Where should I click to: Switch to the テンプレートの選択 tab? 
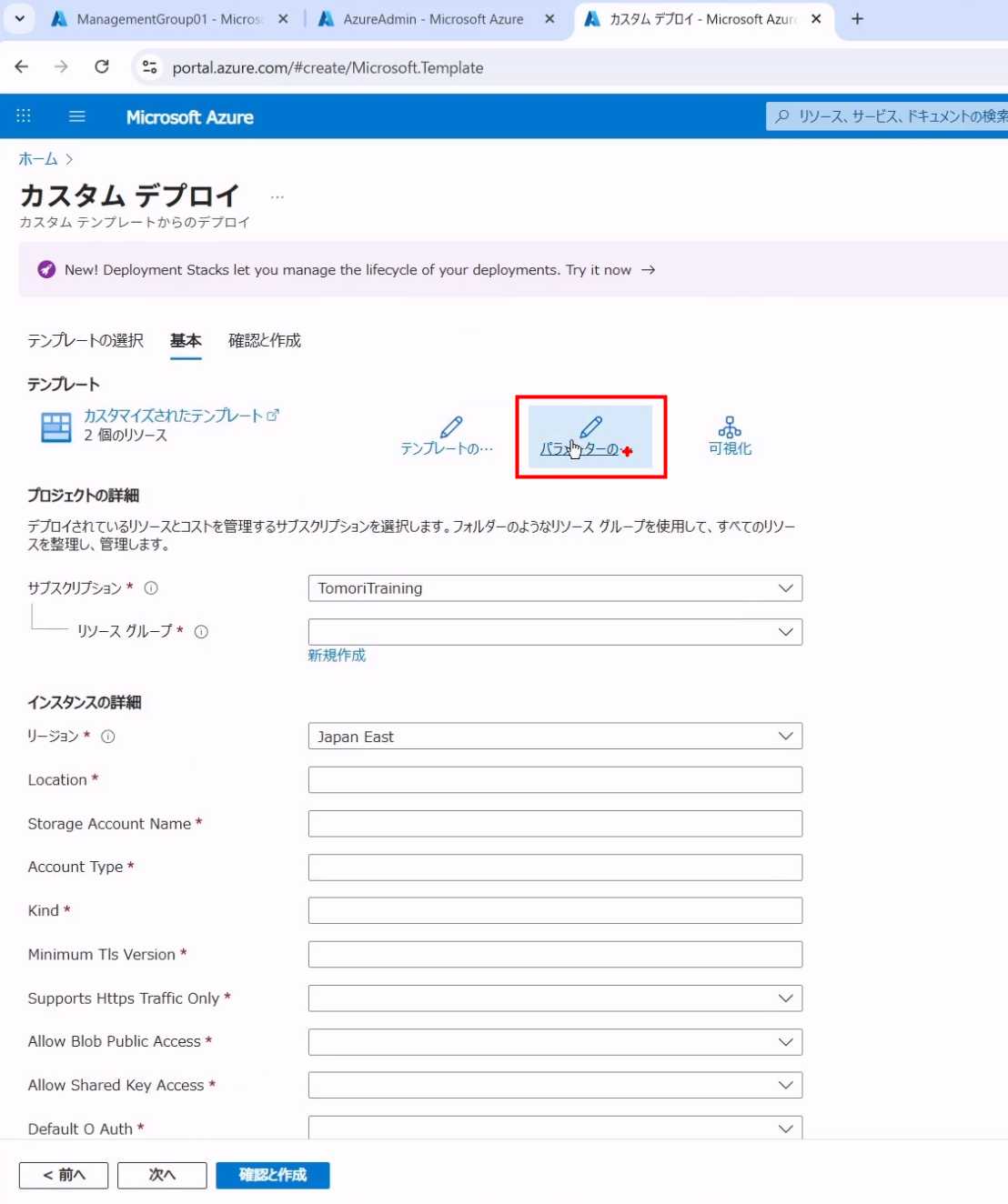click(86, 340)
